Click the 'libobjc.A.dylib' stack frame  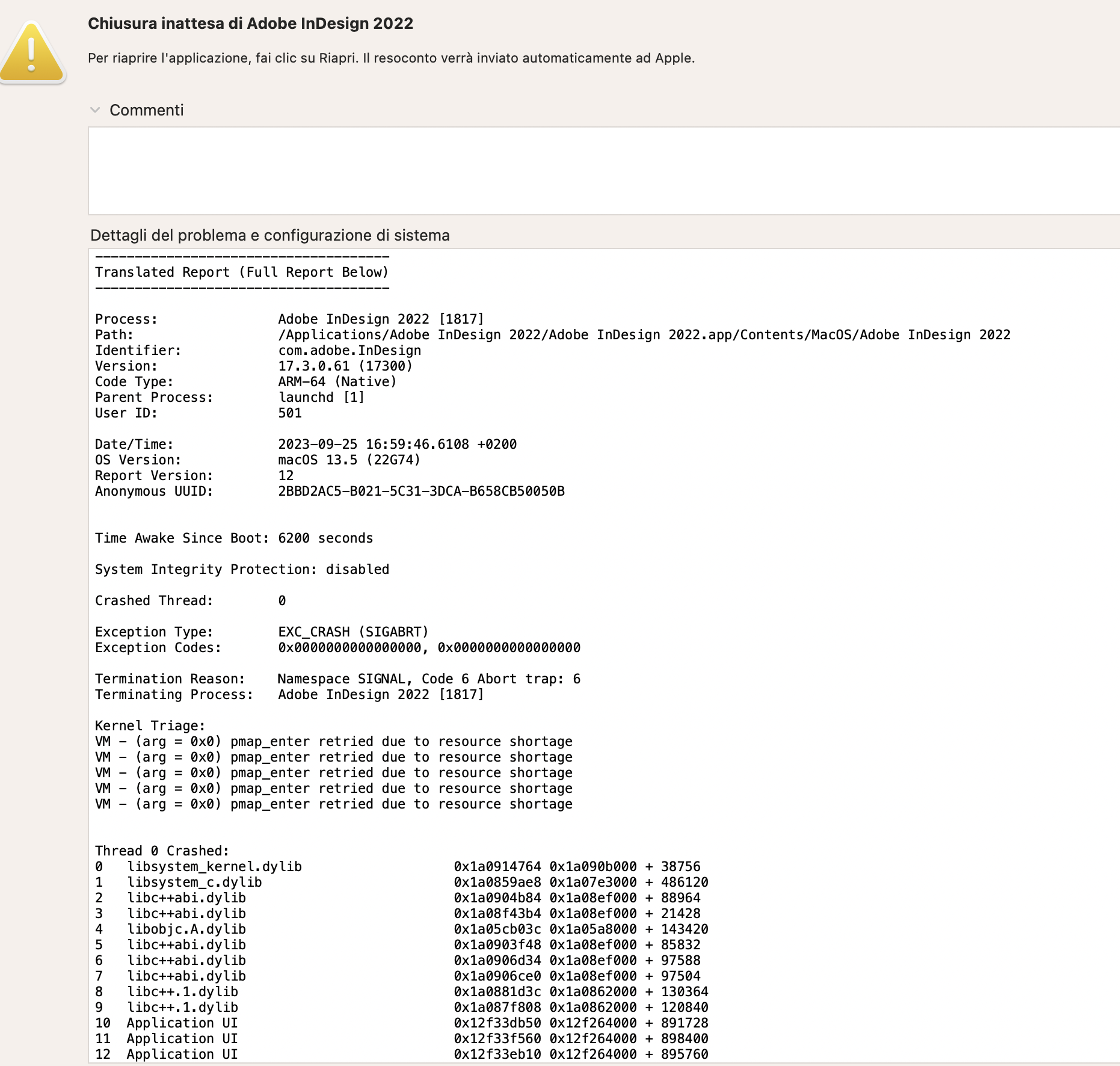[402, 929]
